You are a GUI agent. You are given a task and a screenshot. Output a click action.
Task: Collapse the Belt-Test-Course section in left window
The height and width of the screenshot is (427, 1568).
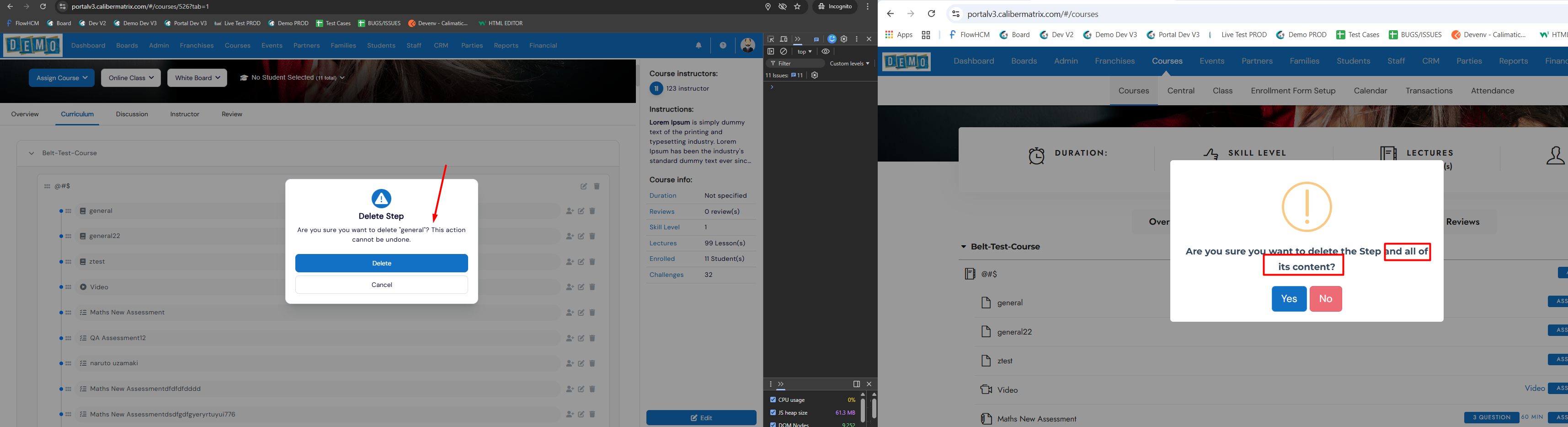tap(32, 153)
